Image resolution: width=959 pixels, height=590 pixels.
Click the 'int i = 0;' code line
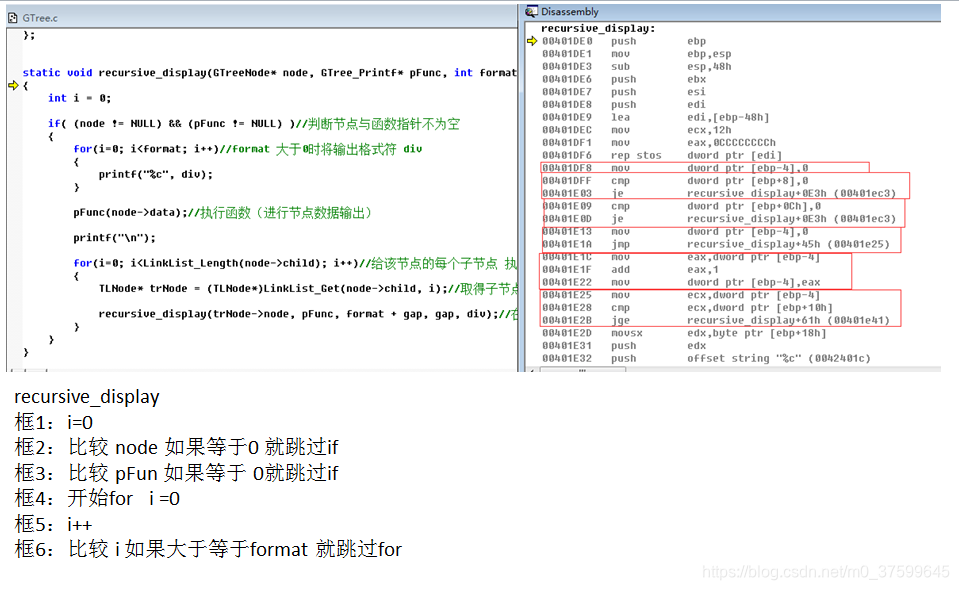click(80, 98)
